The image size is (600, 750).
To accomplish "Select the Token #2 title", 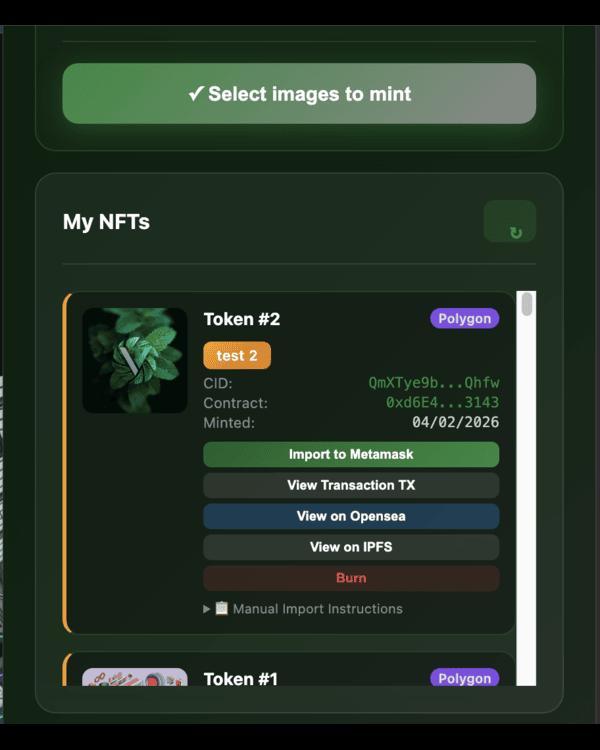I will (x=242, y=319).
